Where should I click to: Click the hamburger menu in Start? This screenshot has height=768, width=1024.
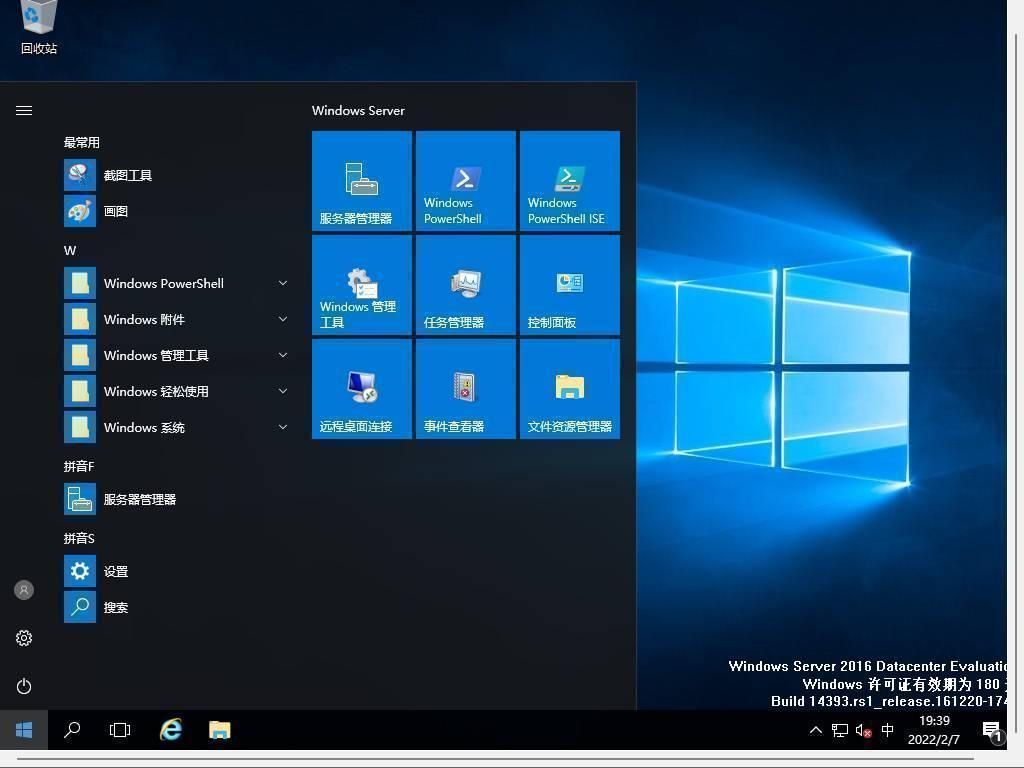click(24, 110)
